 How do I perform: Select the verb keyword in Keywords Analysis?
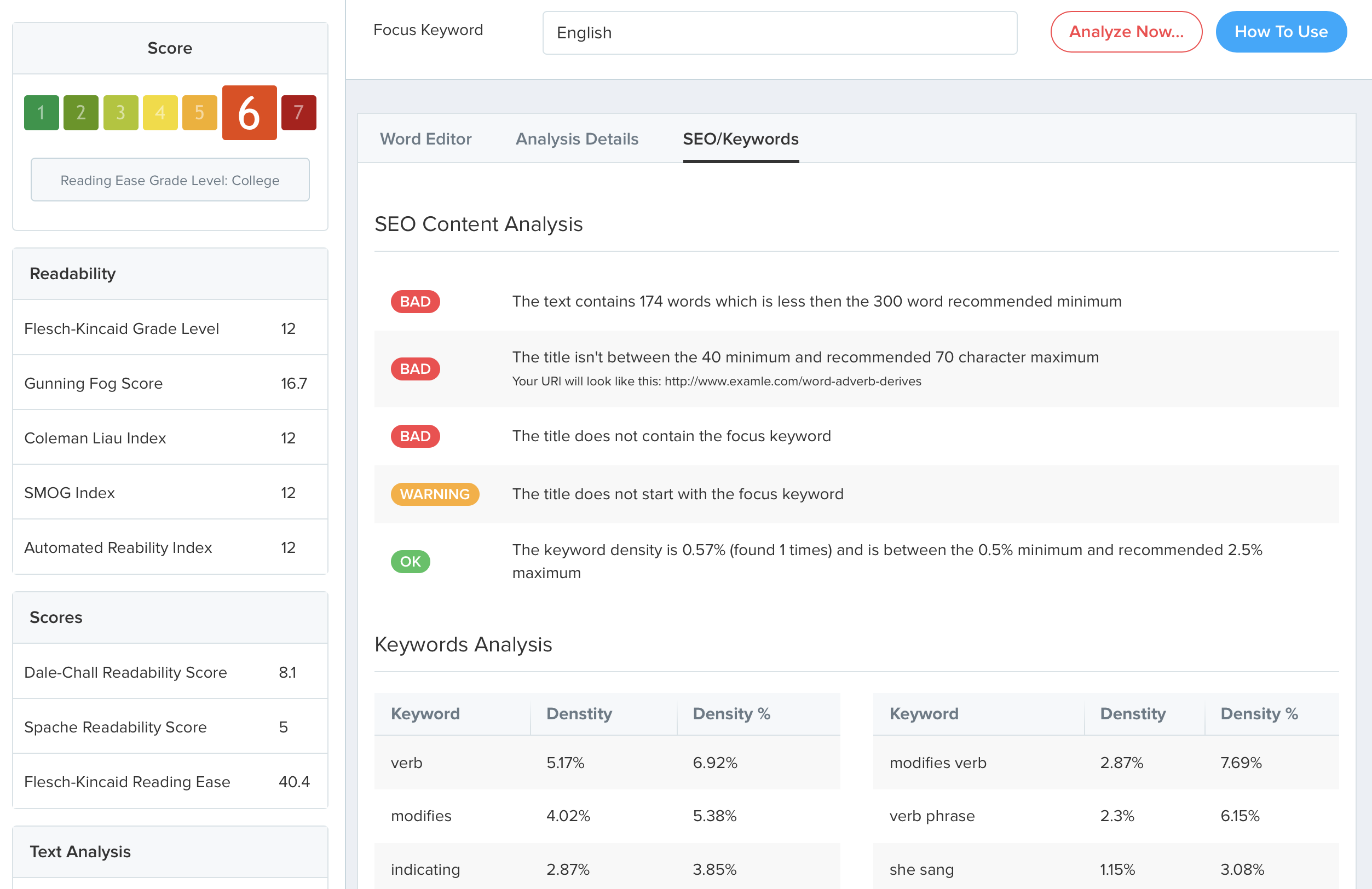pos(406,763)
